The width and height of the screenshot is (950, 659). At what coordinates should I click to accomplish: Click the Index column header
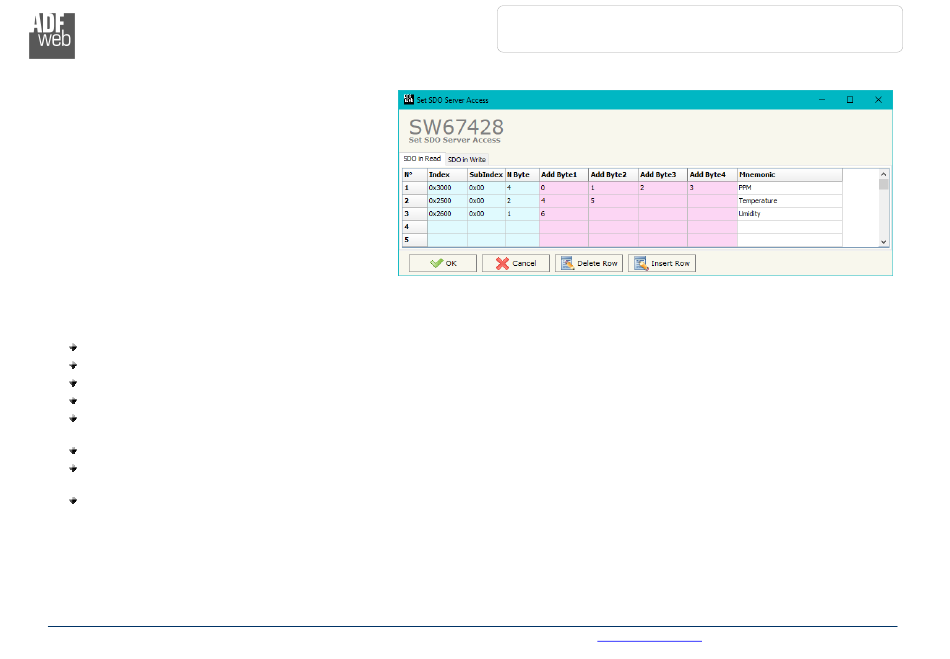click(x=447, y=174)
